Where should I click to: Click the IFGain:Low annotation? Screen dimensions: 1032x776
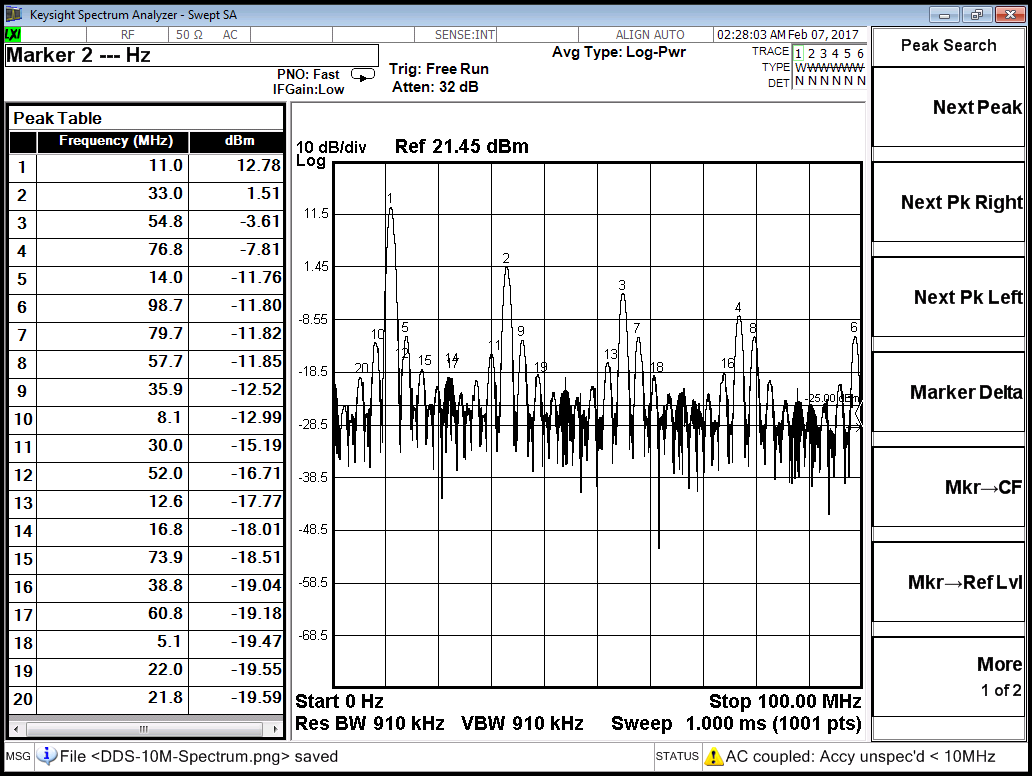point(308,90)
